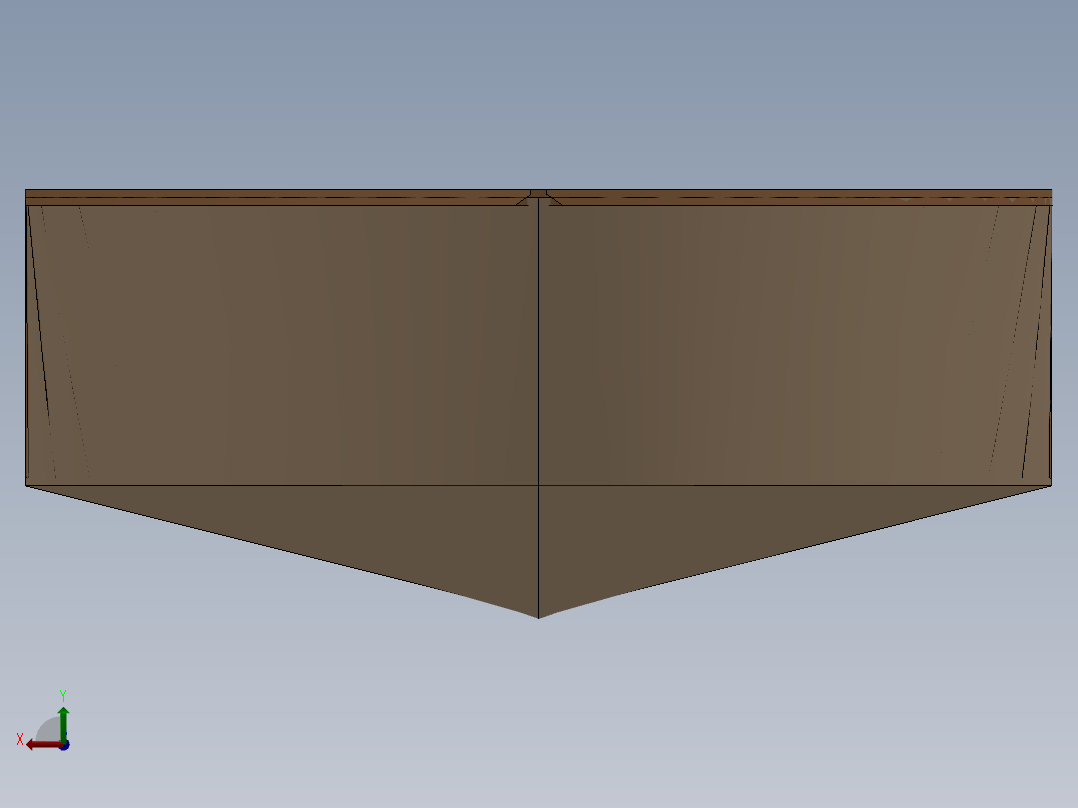Select the right hull side panel face

tap(790, 340)
